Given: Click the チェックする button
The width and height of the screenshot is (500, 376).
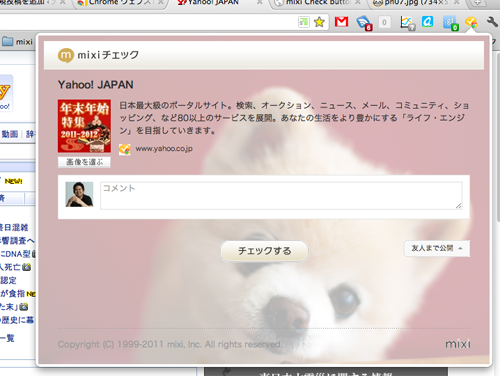Looking at the screenshot, I should pyautogui.click(x=264, y=251).
